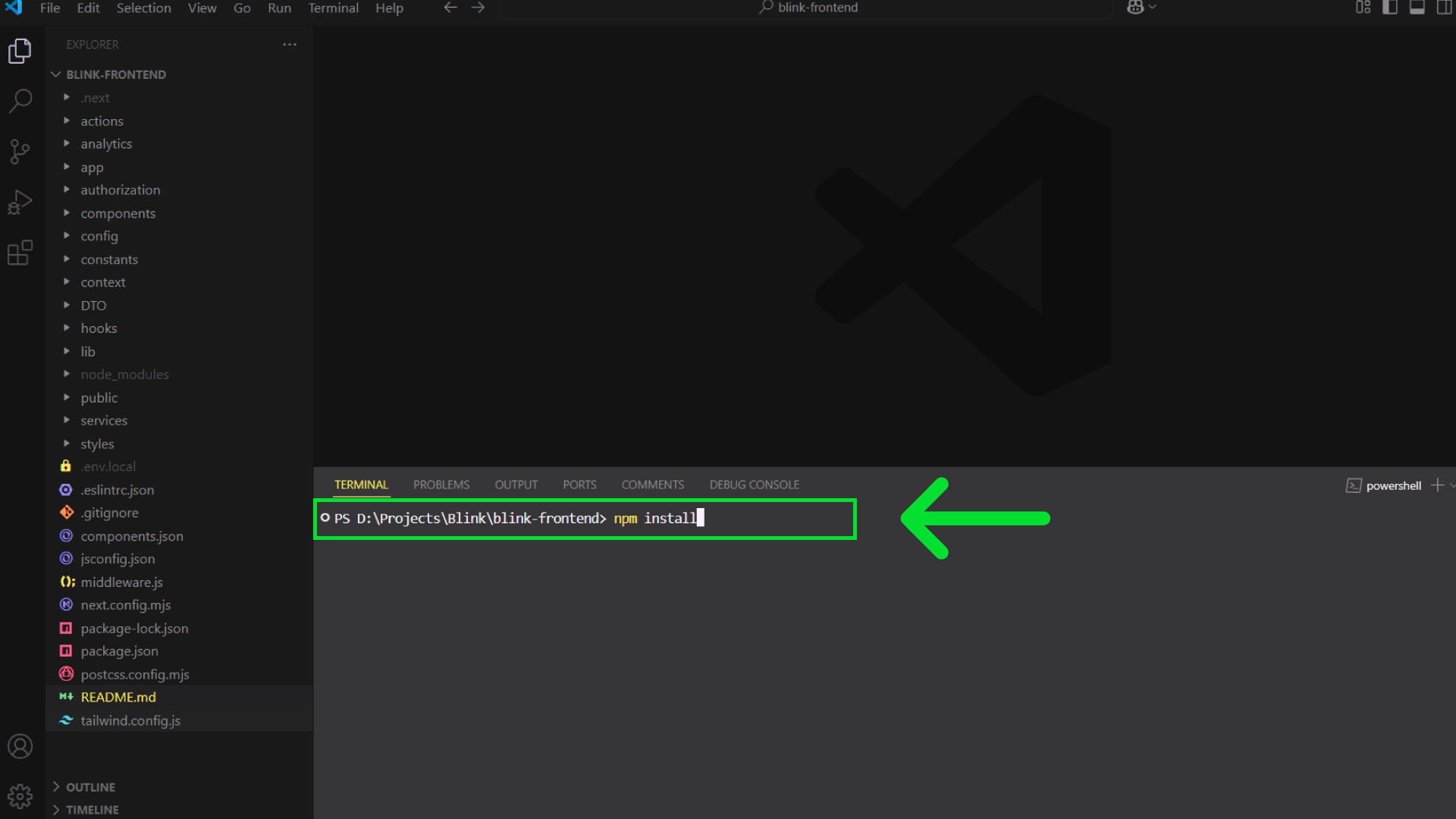Expand the OUTLINE section

click(x=90, y=787)
